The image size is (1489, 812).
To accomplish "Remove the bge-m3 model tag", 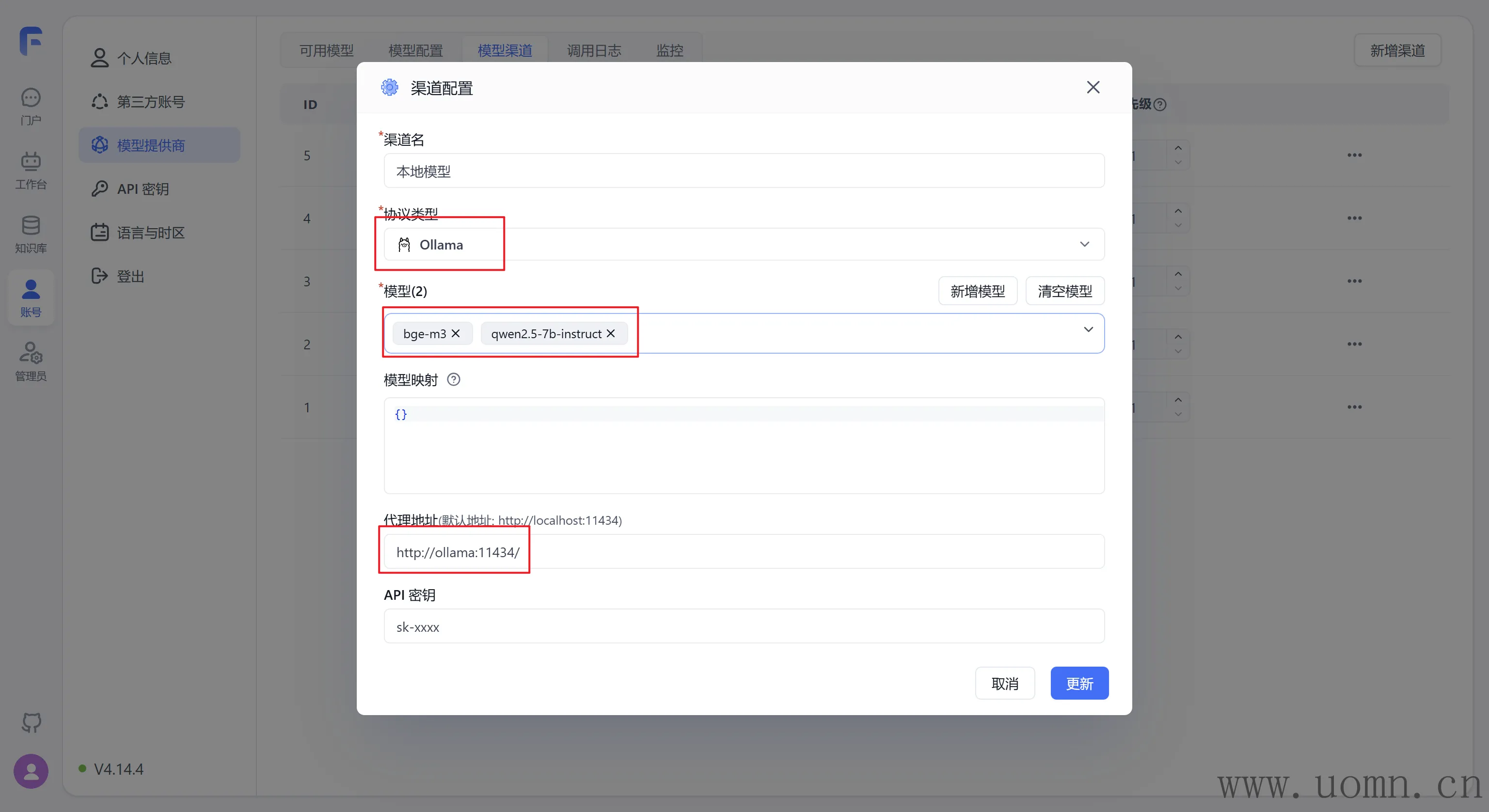I will pos(456,333).
